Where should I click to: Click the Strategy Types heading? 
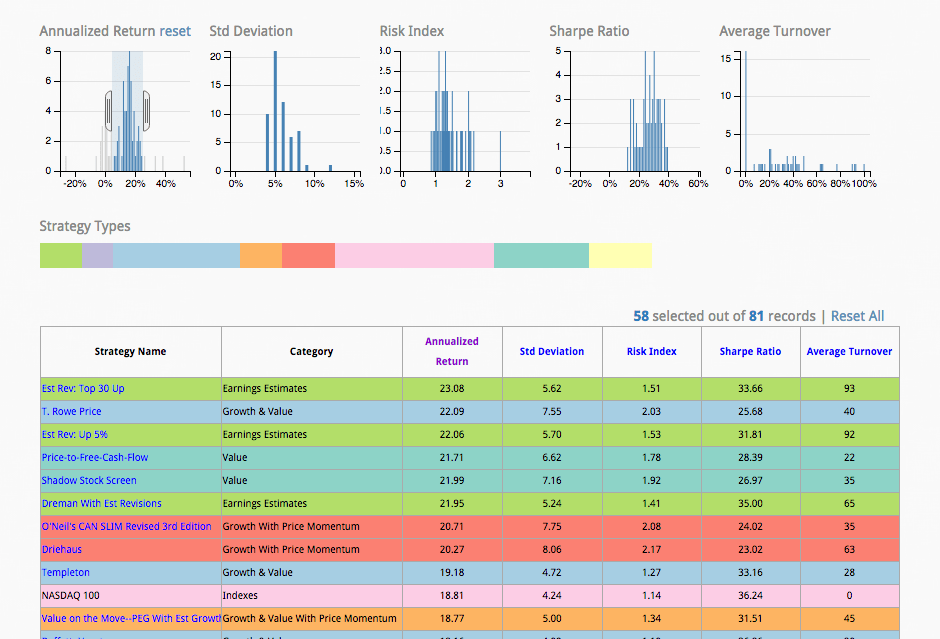point(85,226)
